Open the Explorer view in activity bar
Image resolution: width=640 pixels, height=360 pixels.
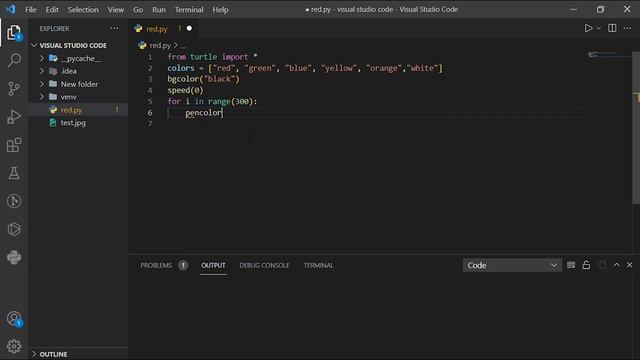click(x=14, y=33)
